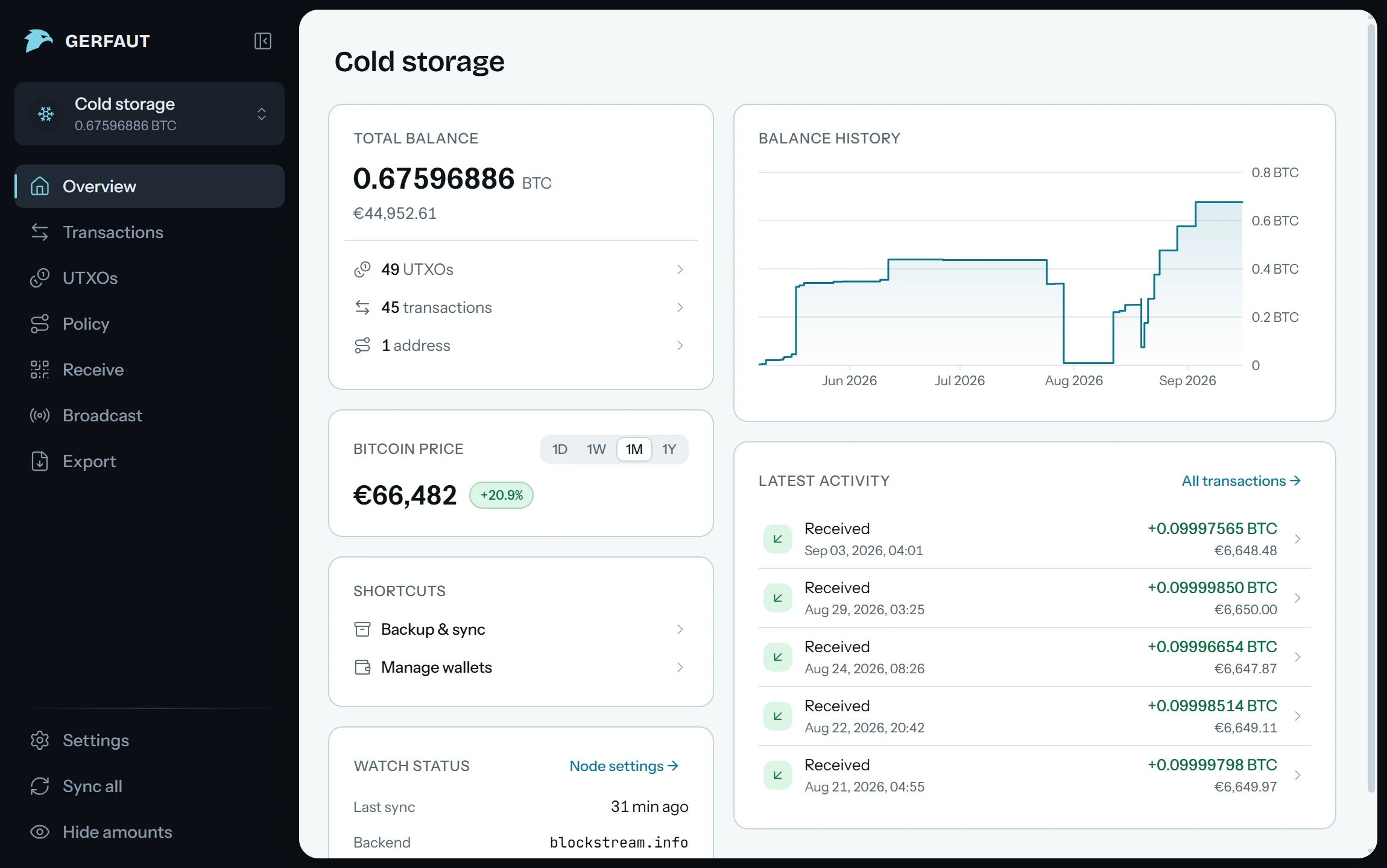1387x868 pixels.
Task: Expand the 45 transactions row chevron
Action: pyautogui.click(x=680, y=307)
